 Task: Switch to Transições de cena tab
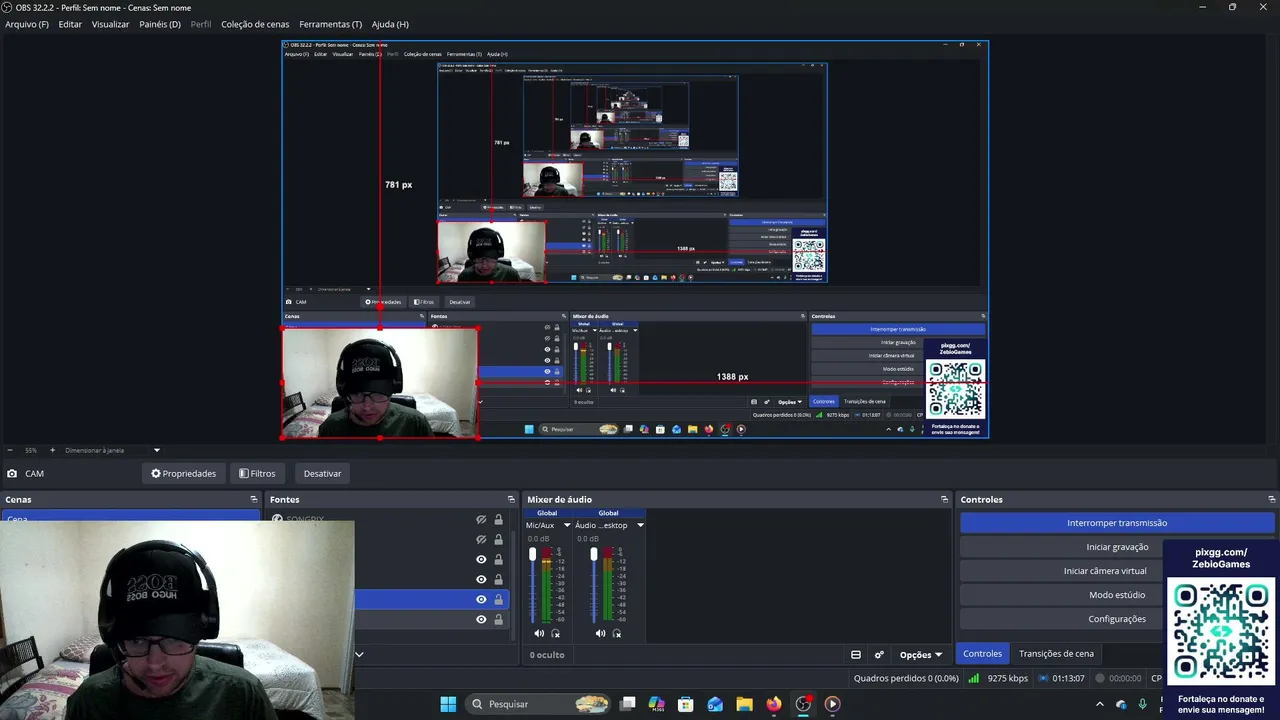coord(1056,654)
